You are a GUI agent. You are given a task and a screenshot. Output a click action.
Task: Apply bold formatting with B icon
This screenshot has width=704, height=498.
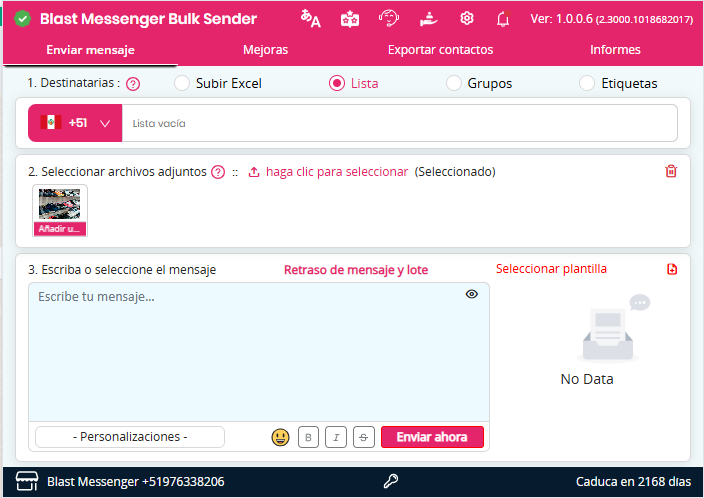pos(309,437)
